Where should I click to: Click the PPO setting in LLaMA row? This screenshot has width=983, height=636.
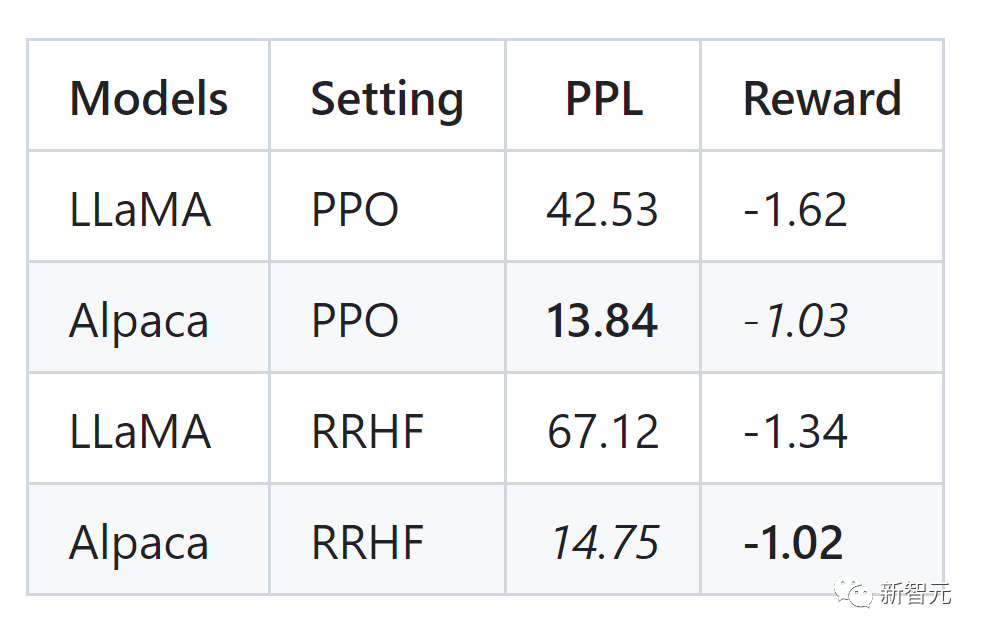(x=355, y=210)
